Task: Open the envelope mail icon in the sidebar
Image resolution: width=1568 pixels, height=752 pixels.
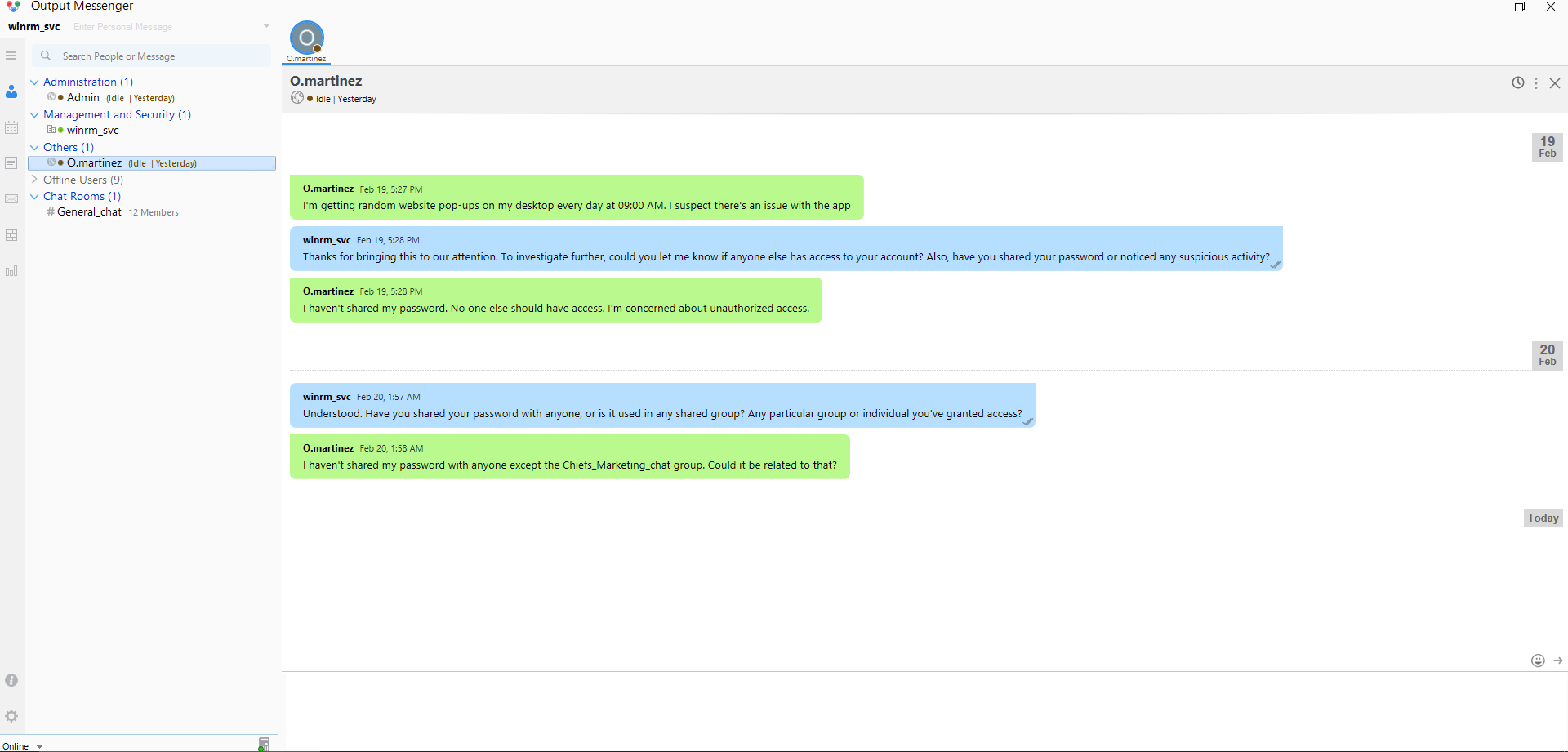Action: click(11, 199)
